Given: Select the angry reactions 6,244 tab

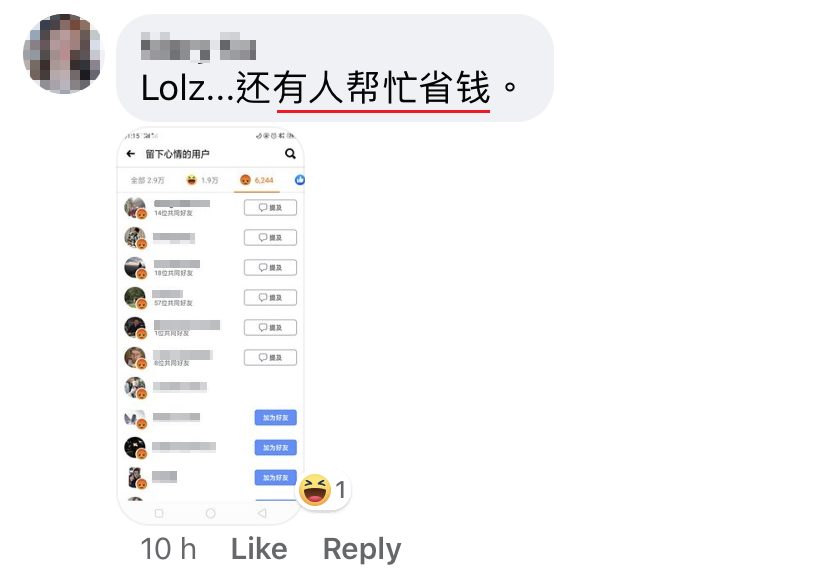Looking at the screenshot, I should (257, 180).
